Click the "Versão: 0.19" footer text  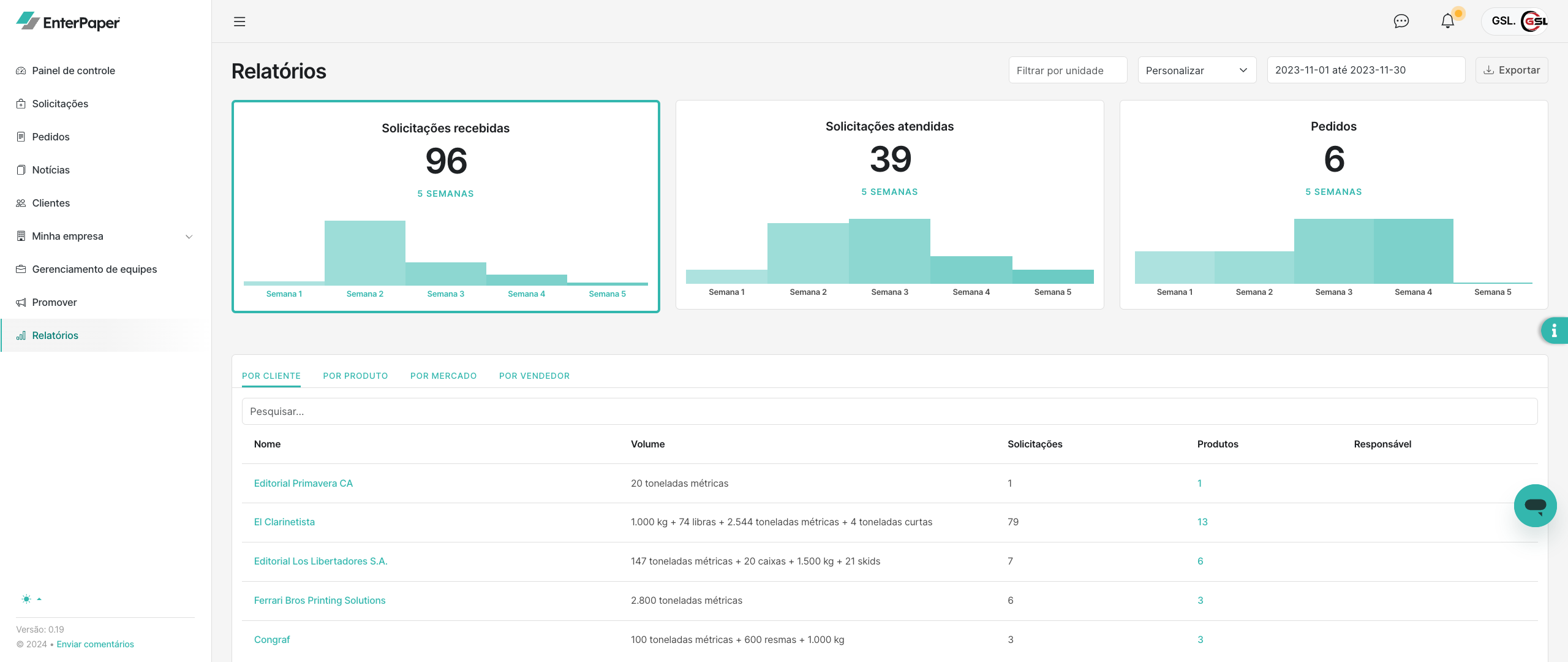(40, 630)
